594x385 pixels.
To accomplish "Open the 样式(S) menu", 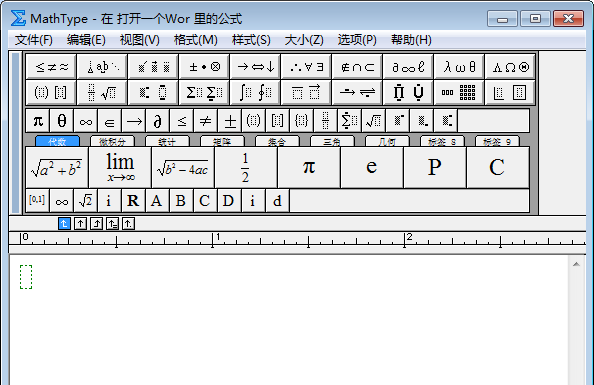I will (251, 39).
